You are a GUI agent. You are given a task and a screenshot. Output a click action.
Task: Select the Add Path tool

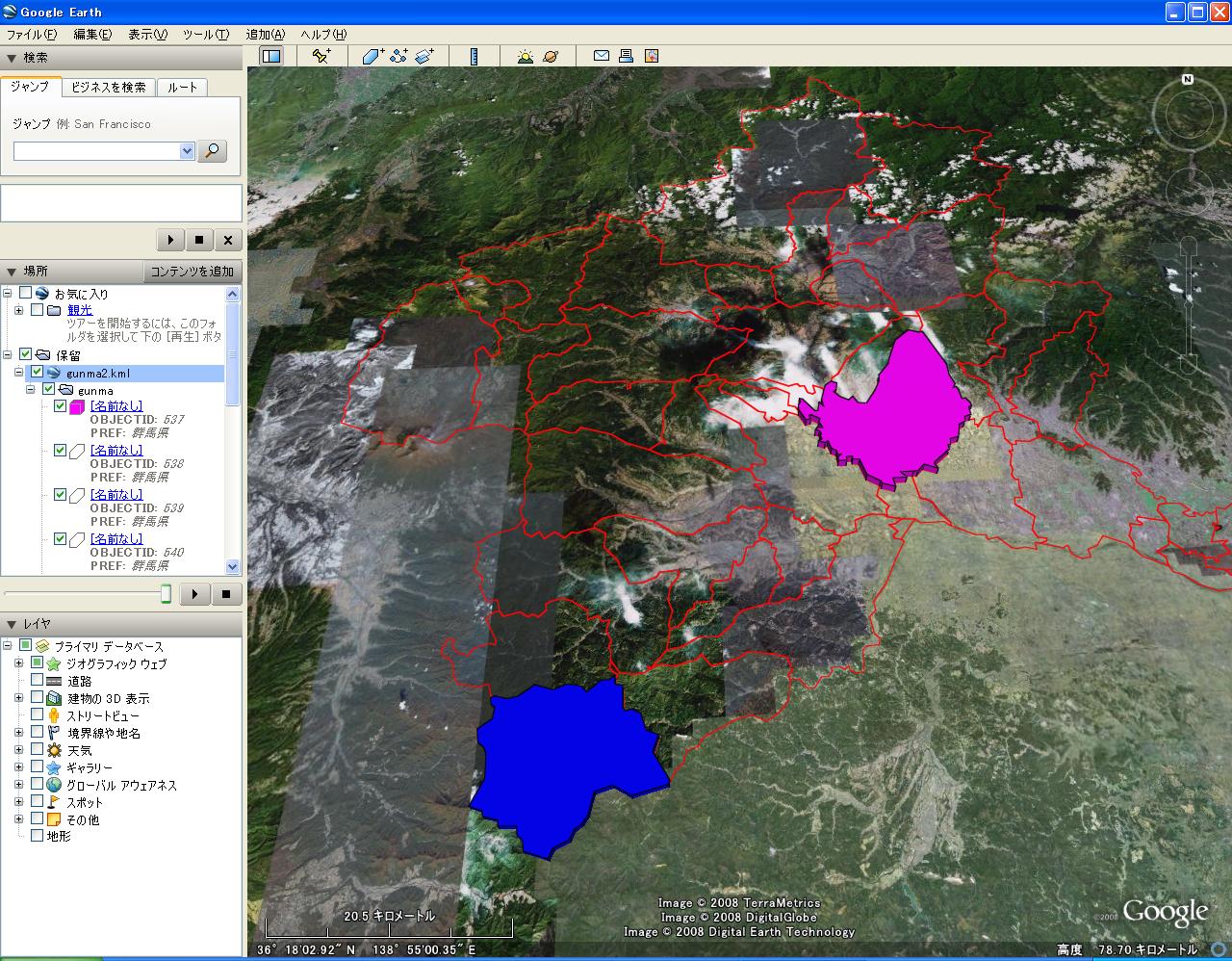tap(398, 56)
